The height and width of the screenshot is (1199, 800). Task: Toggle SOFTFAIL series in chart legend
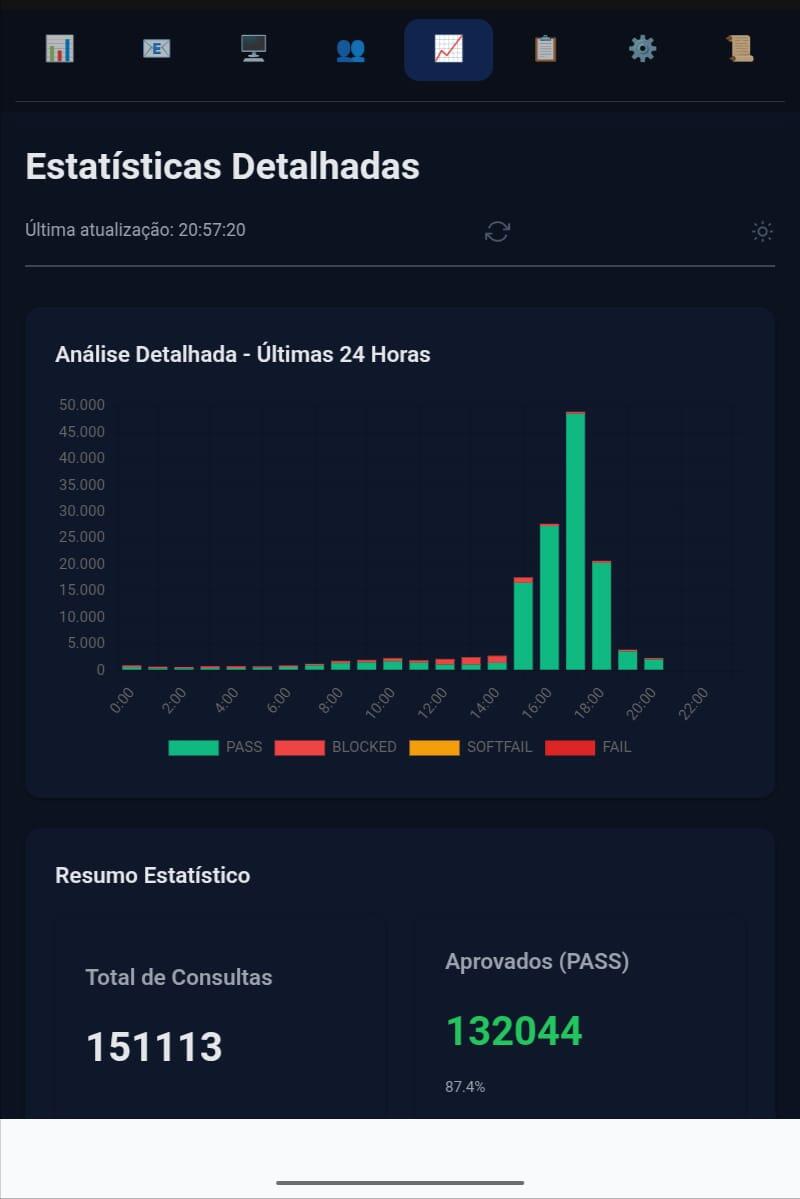click(470, 747)
